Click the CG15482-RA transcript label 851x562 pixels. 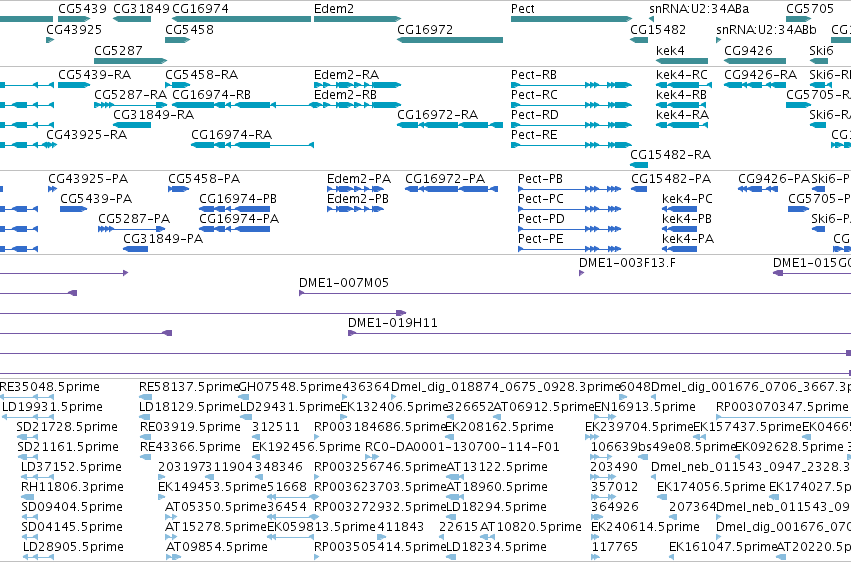pyautogui.click(x=670, y=155)
